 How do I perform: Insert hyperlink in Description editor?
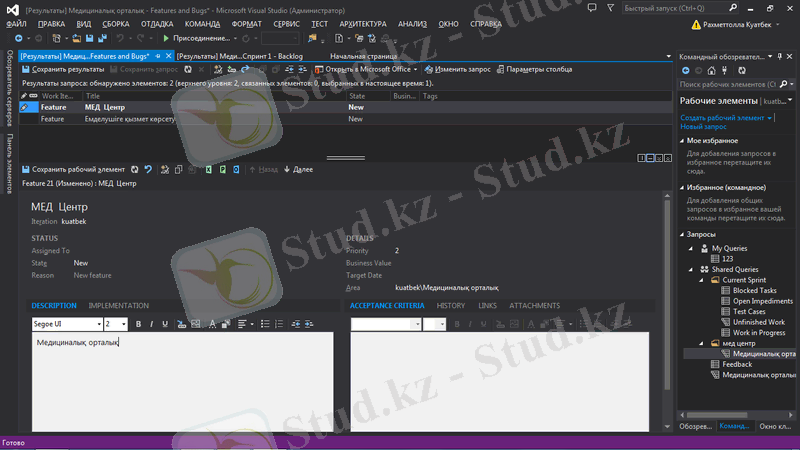click(181, 324)
